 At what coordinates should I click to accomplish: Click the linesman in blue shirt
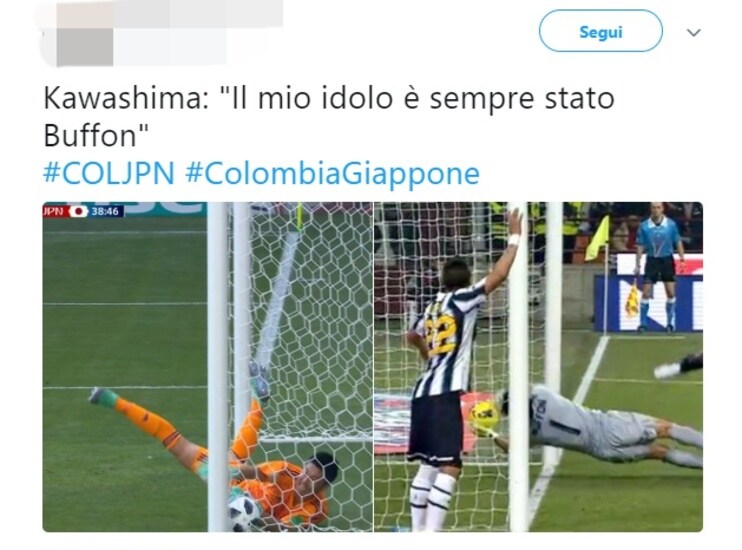coord(659,266)
